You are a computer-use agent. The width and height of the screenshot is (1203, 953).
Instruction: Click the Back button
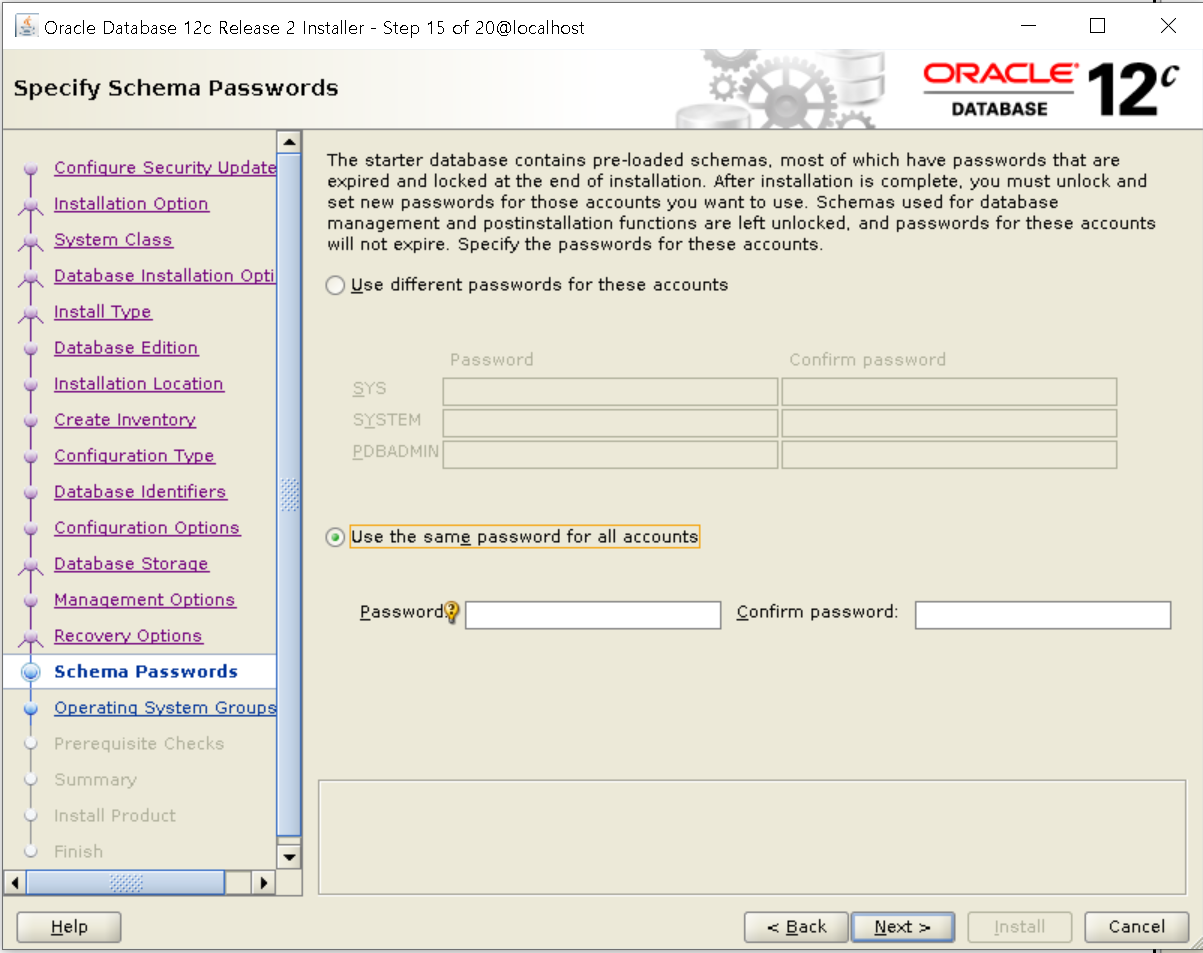click(796, 928)
